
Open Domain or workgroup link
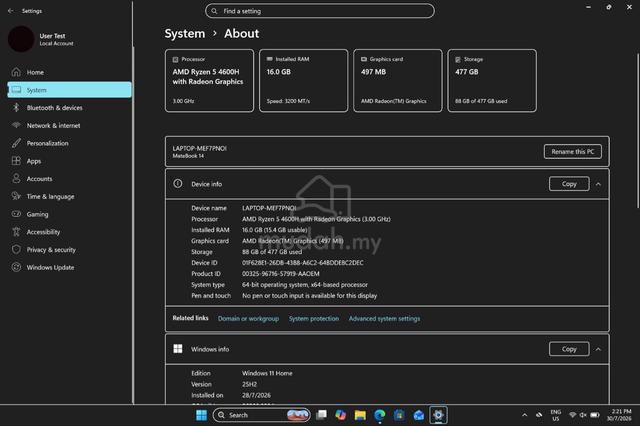248,318
